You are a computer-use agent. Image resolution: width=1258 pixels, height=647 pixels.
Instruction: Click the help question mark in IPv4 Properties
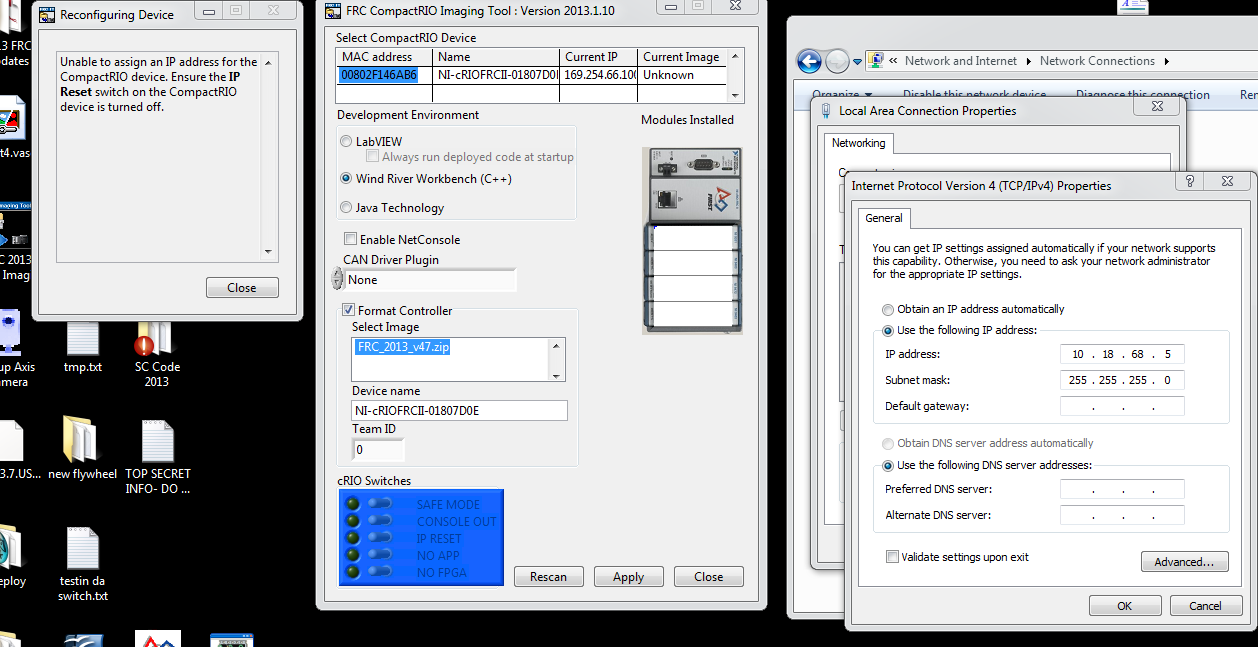pyautogui.click(x=1190, y=181)
